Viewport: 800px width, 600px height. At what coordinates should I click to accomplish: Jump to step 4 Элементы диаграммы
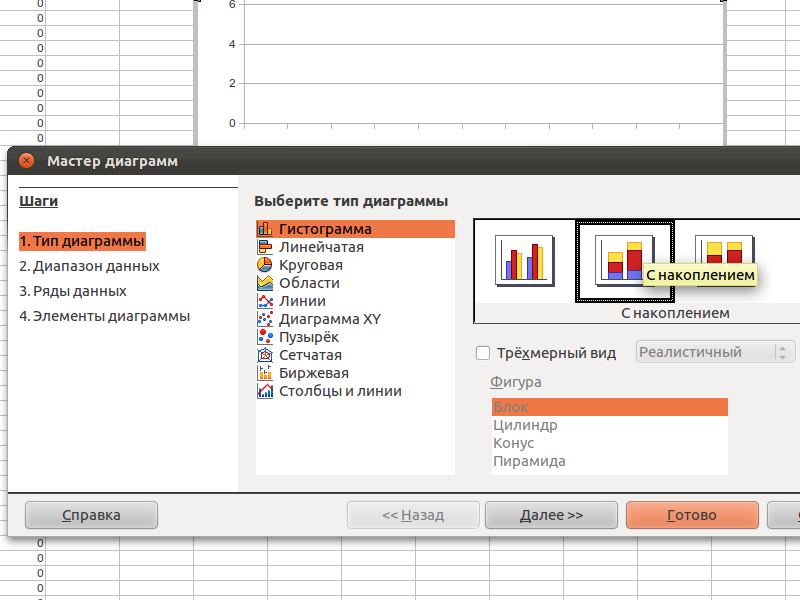[105, 316]
